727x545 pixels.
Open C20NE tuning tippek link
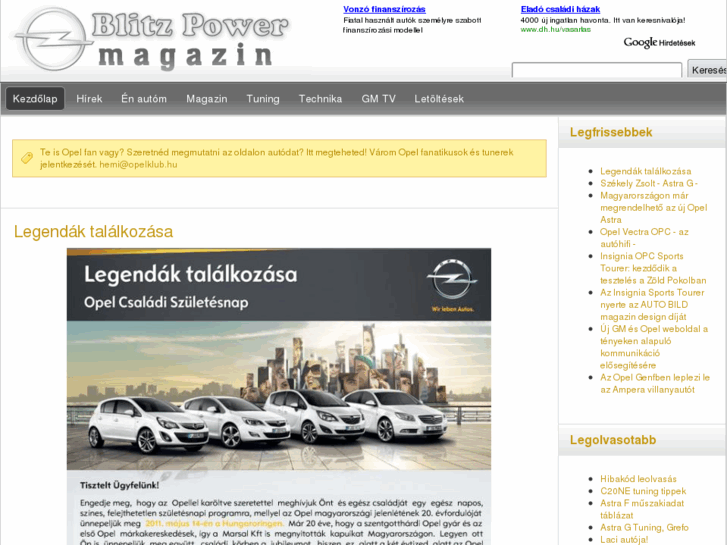tap(643, 491)
